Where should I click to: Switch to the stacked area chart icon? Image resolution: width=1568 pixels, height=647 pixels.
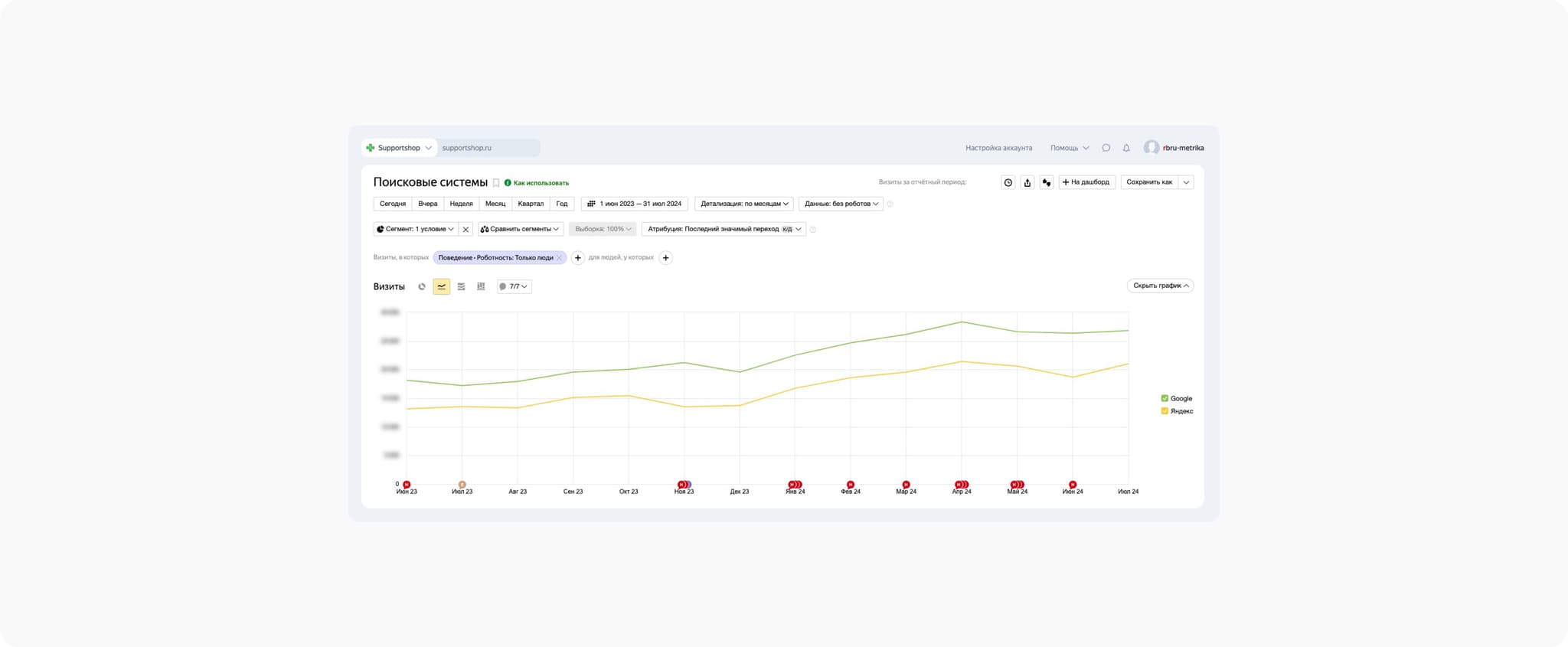[x=461, y=286]
